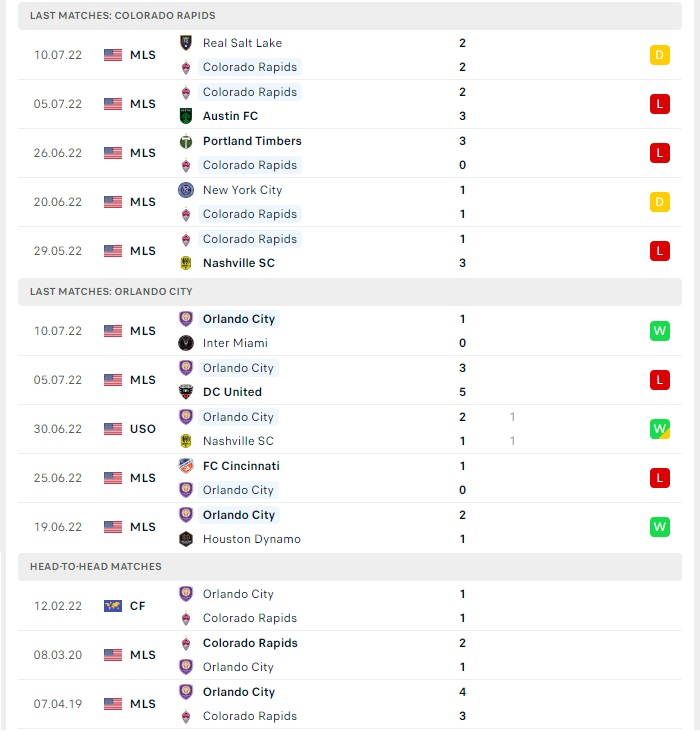700x731 pixels.
Task: Click the draw badge for Real Salt Lake match
Action: (659, 55)
